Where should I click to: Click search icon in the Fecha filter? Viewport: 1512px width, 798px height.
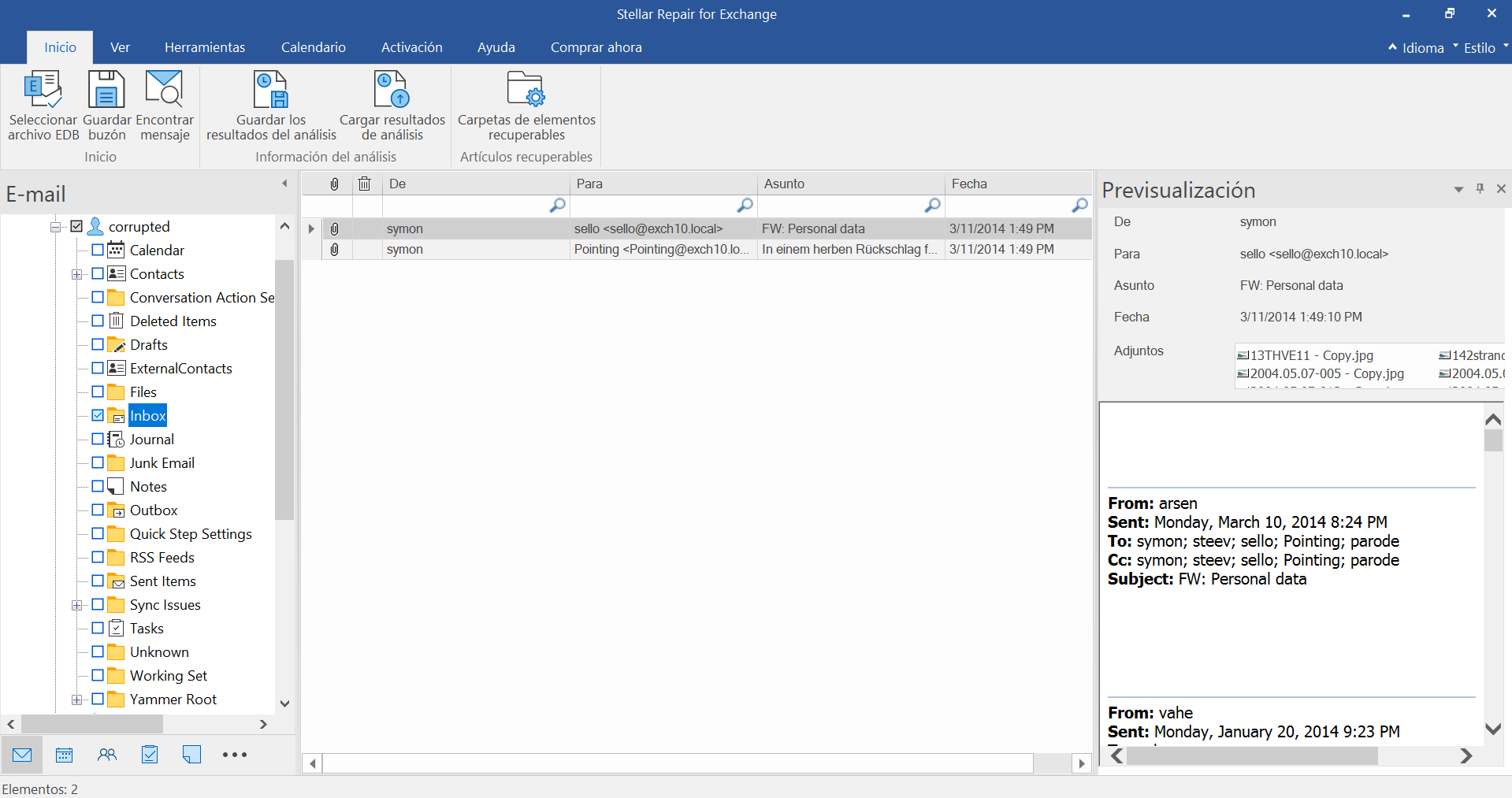pos(1079,206)
